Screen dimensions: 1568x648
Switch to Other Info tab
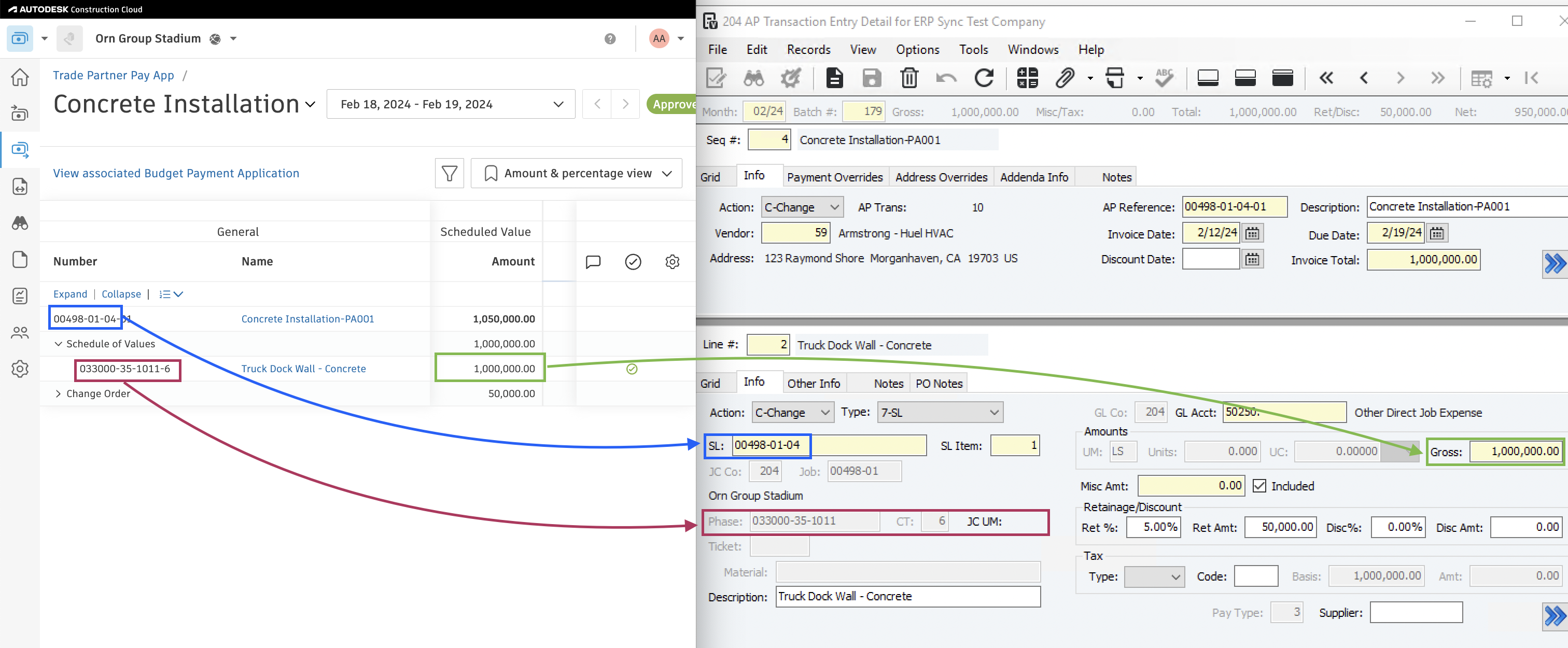pos(813,384)
